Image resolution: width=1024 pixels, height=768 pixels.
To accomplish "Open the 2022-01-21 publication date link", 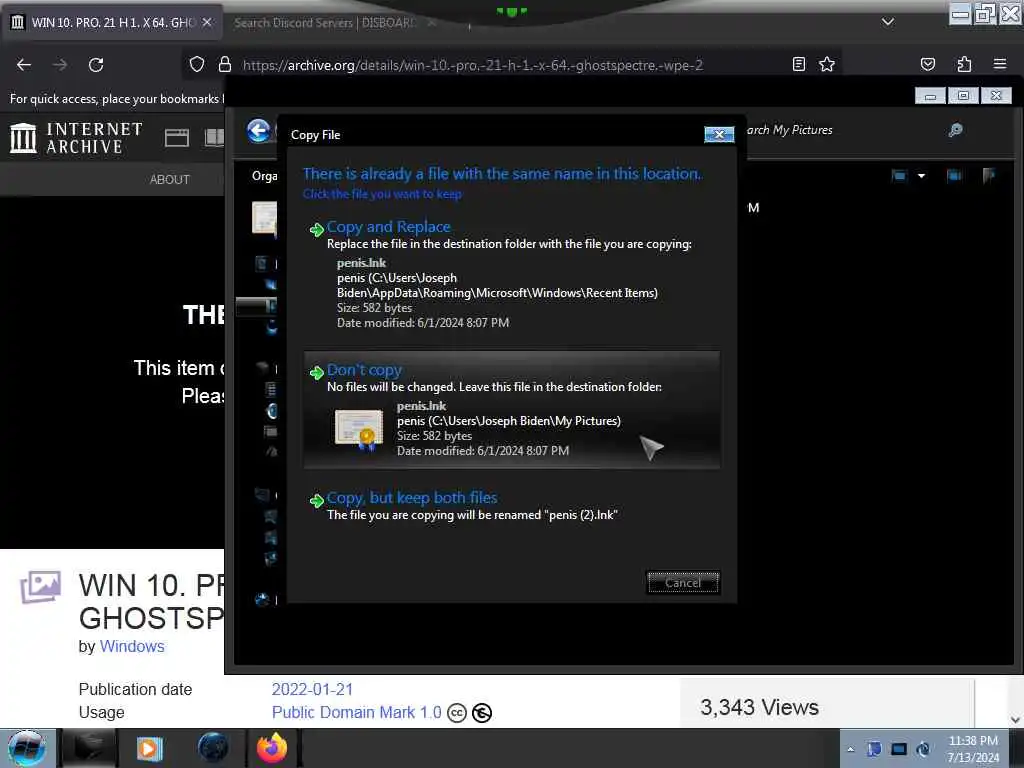I will click(312, 689).
